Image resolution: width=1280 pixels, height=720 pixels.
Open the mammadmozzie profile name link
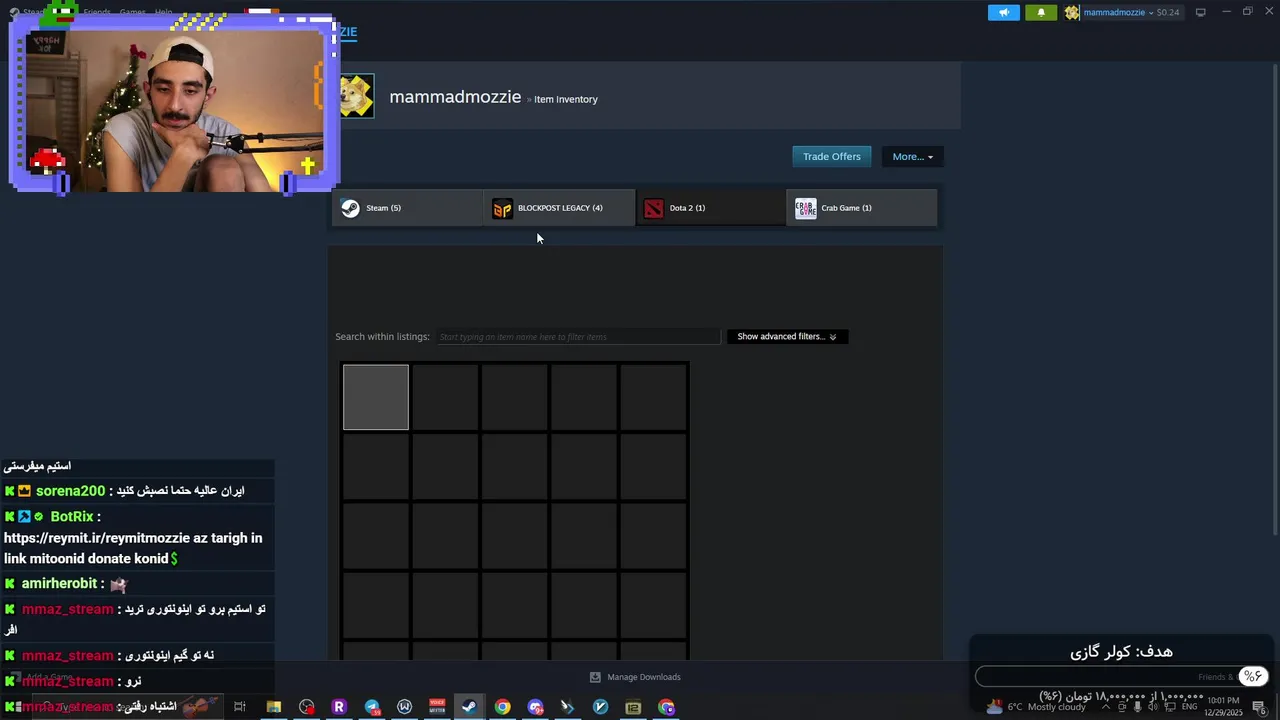pos(455,97)
